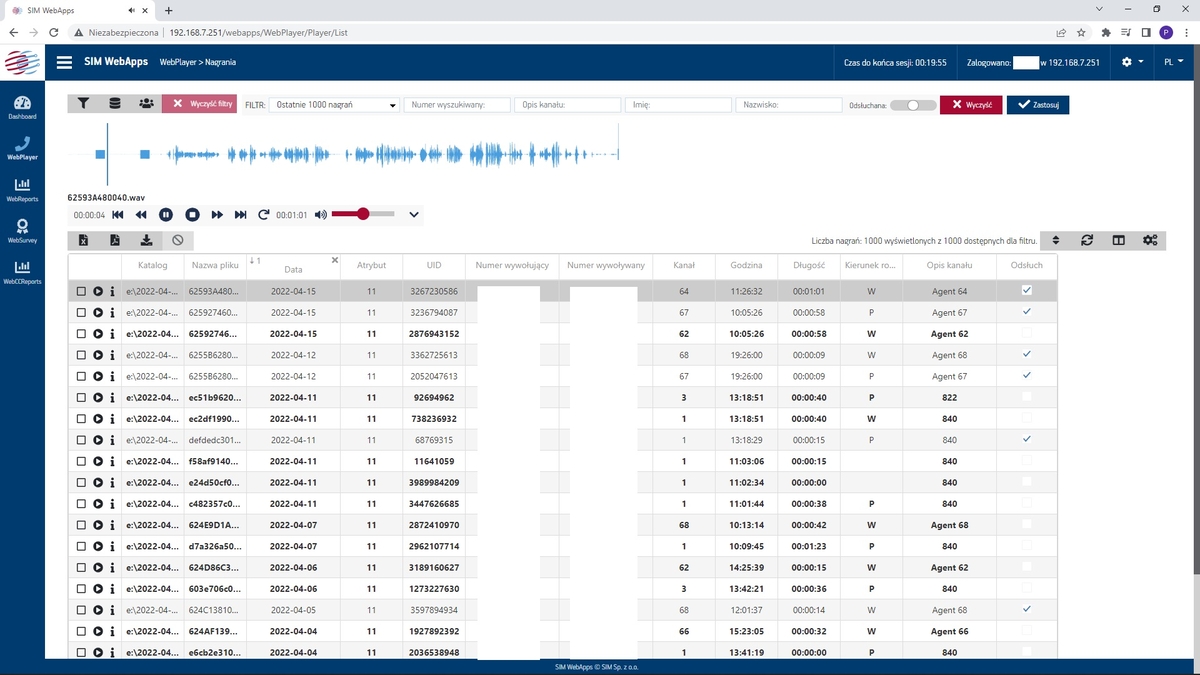Collapse the Data column sort menu
This screenshot has height=675, width=1200.
(x=334, y=261)
